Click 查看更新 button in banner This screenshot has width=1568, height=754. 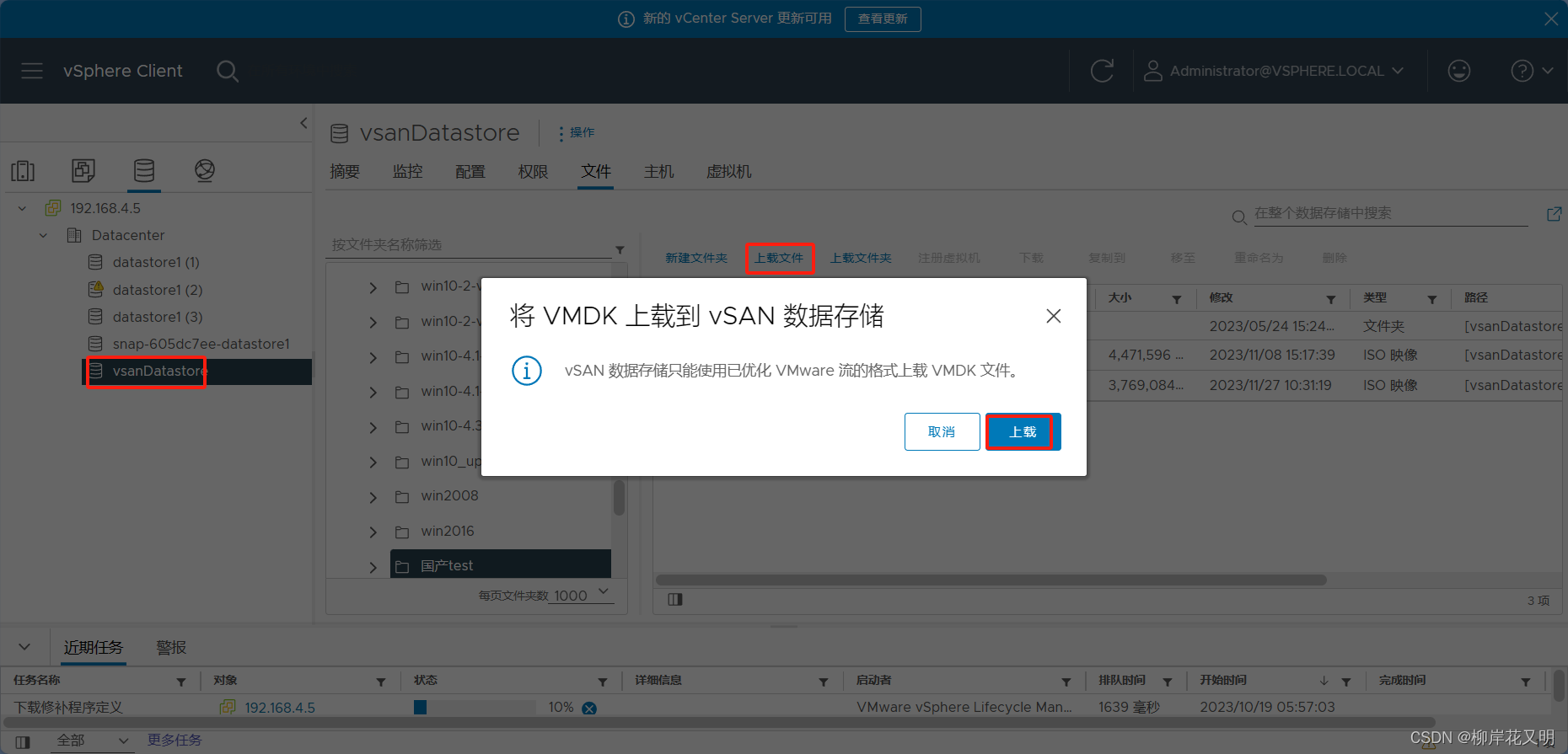(883, 19)
